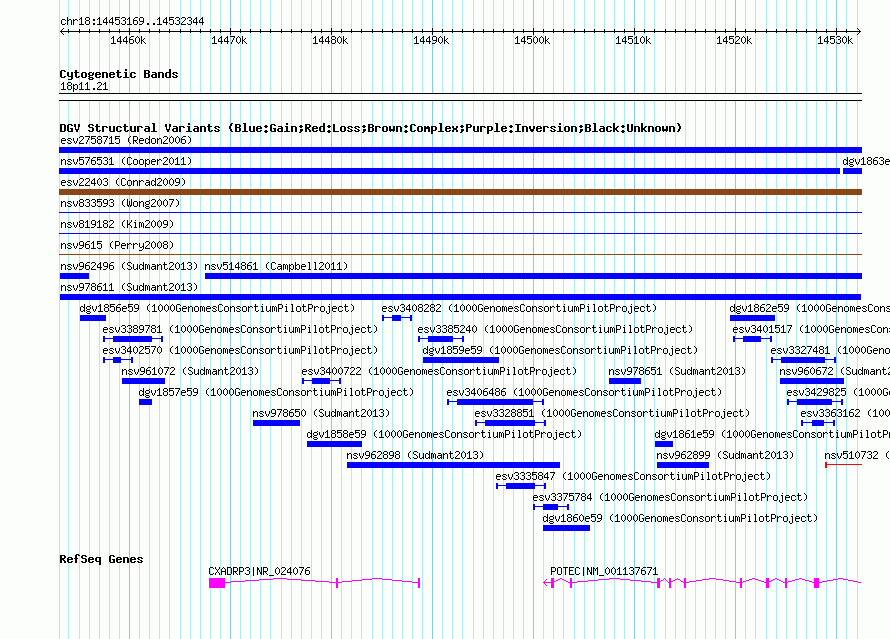Viewport: 890px width, 639px height.
Task: Click nsv978611 (Sudmant2013) variant label
Action: (129, 287)
